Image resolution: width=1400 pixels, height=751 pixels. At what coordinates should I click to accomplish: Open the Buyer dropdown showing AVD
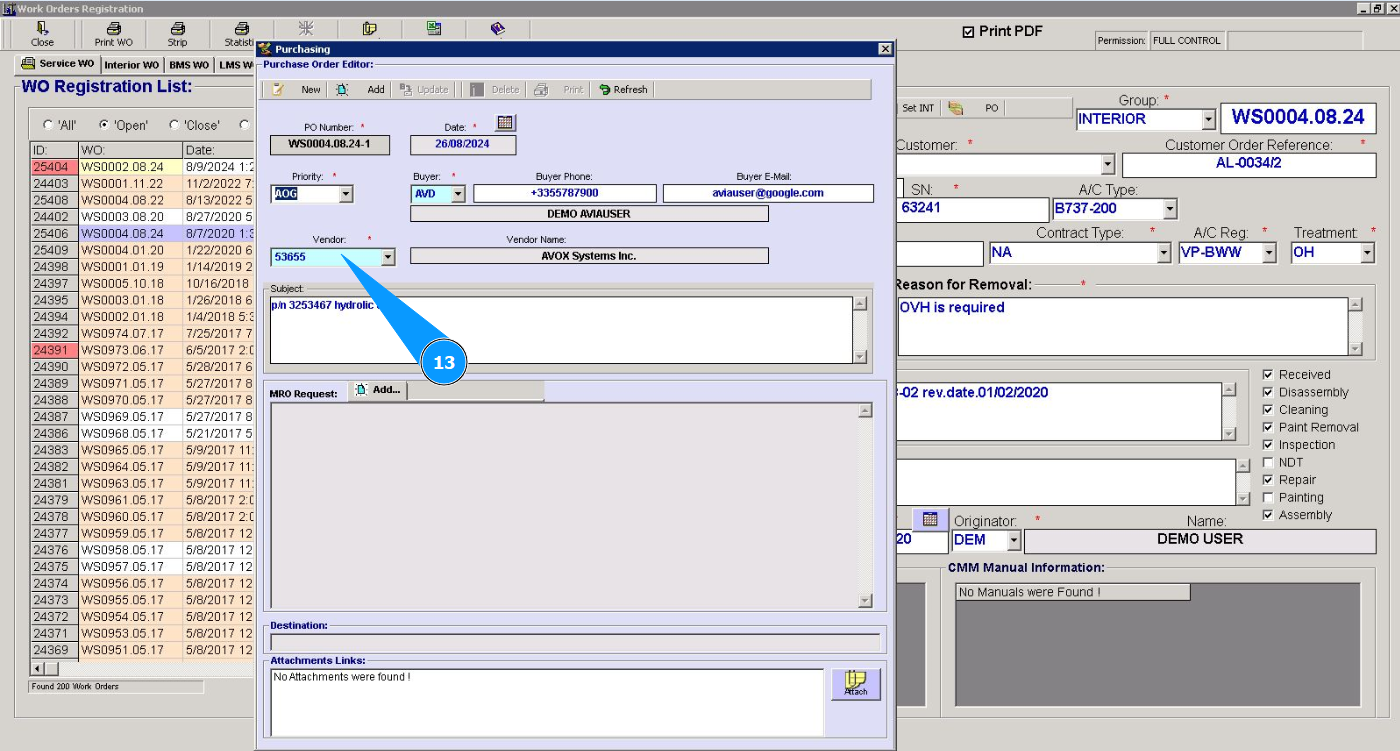tap(458, 194)
